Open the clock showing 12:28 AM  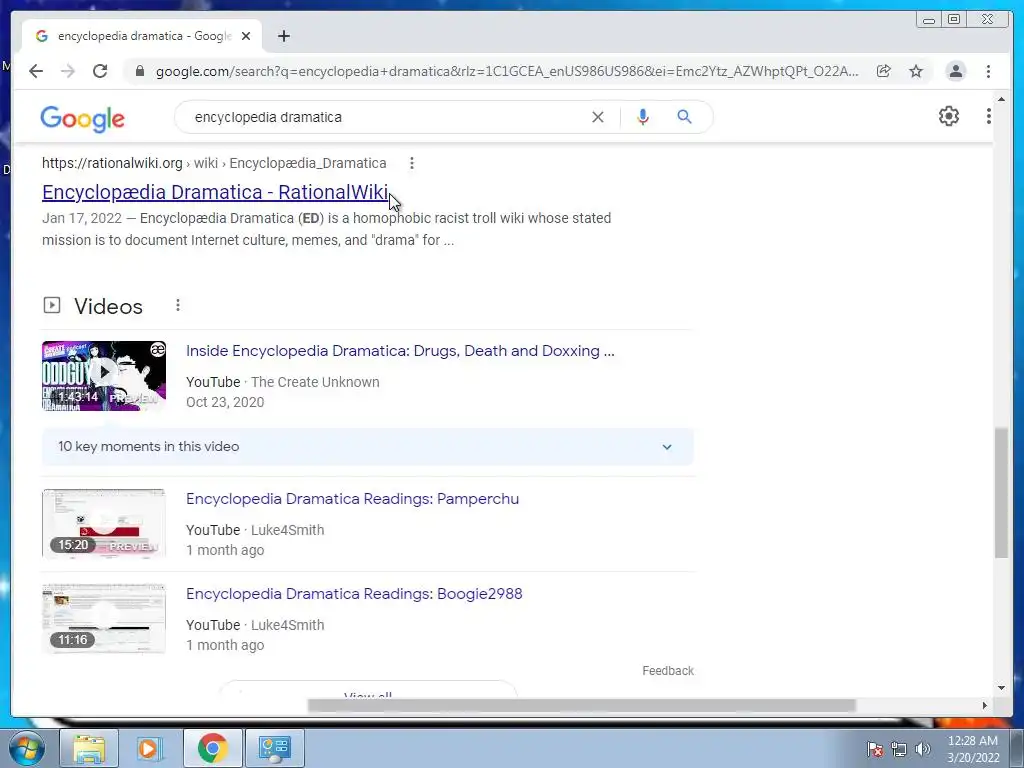click(973, 748)
